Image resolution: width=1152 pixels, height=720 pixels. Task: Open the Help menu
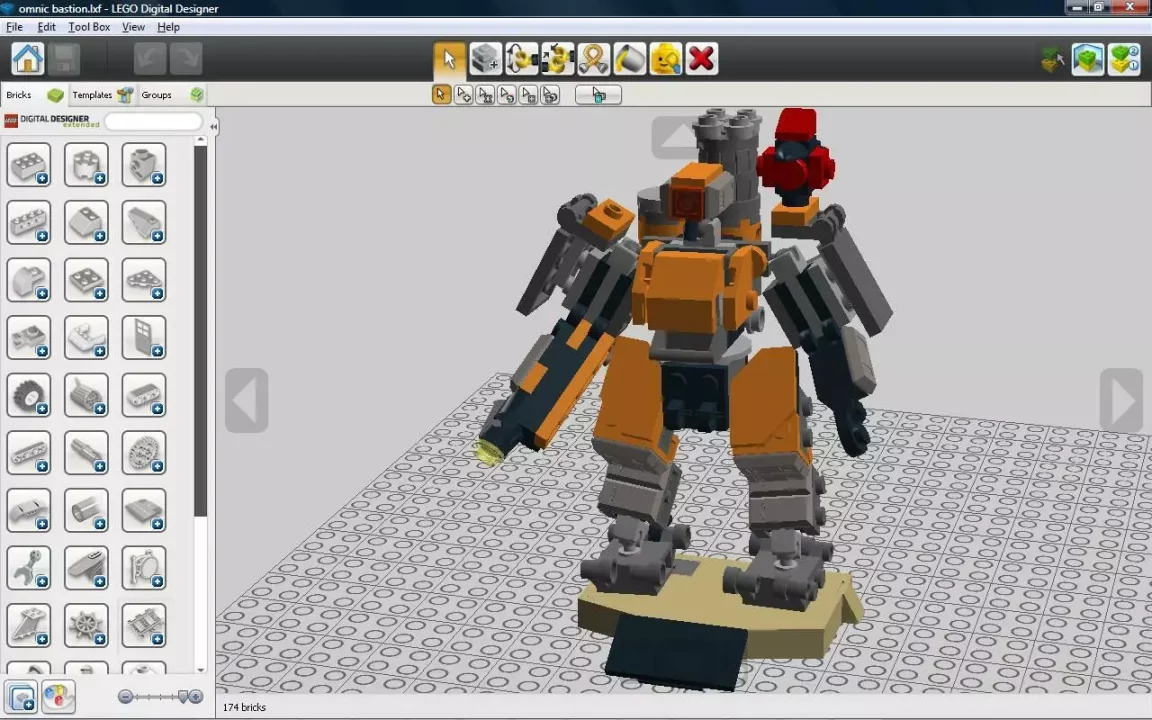point(168,27)
